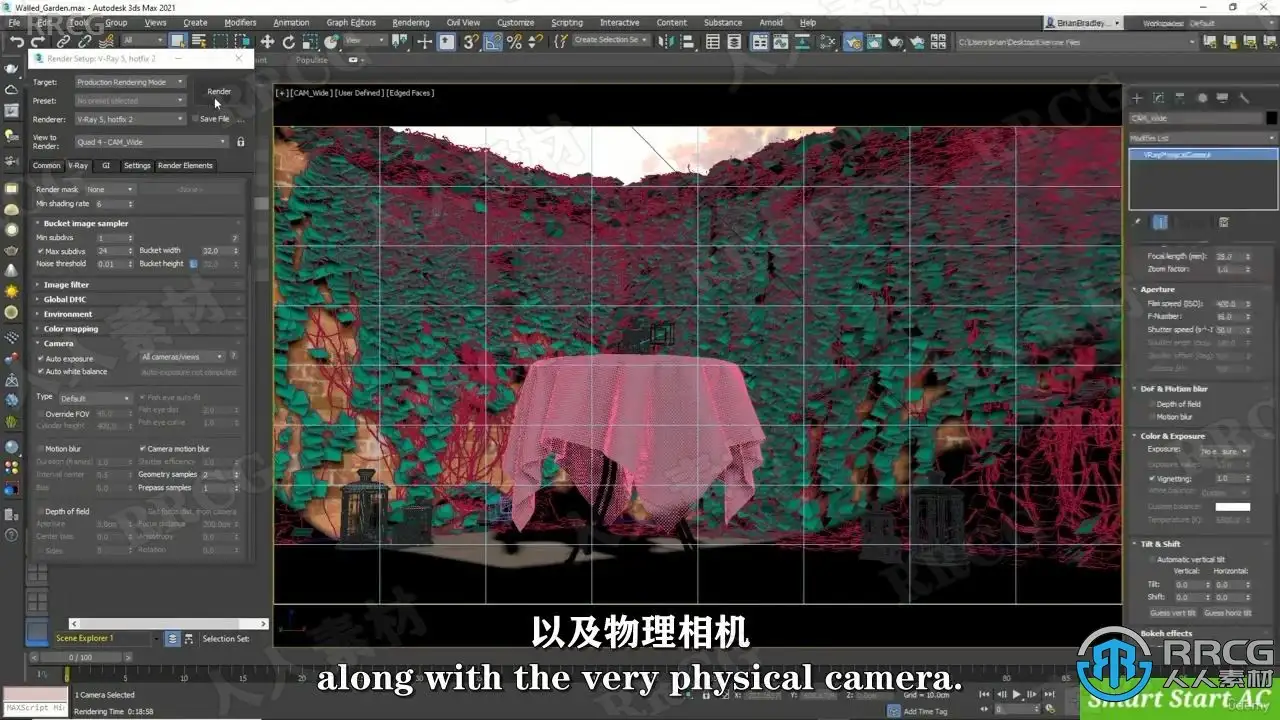Click the Add Time Tag label

tap(925, 711)
